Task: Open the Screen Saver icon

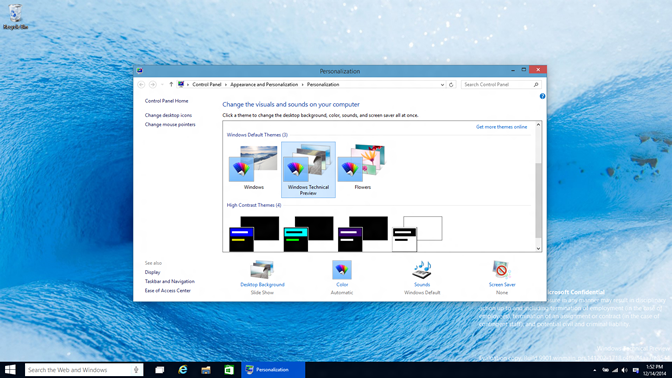Action: 501,270
